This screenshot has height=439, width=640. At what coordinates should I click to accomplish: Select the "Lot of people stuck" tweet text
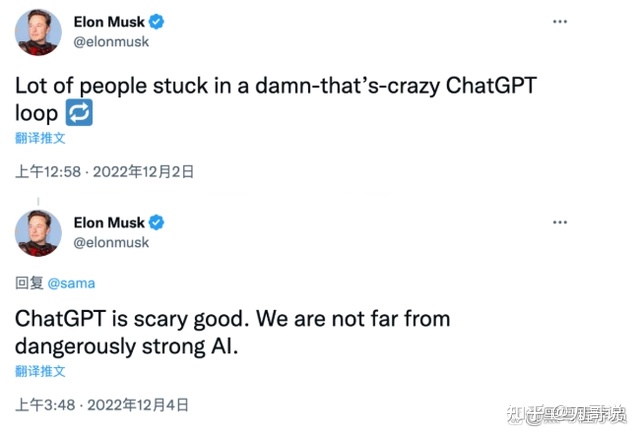point(276,100)
